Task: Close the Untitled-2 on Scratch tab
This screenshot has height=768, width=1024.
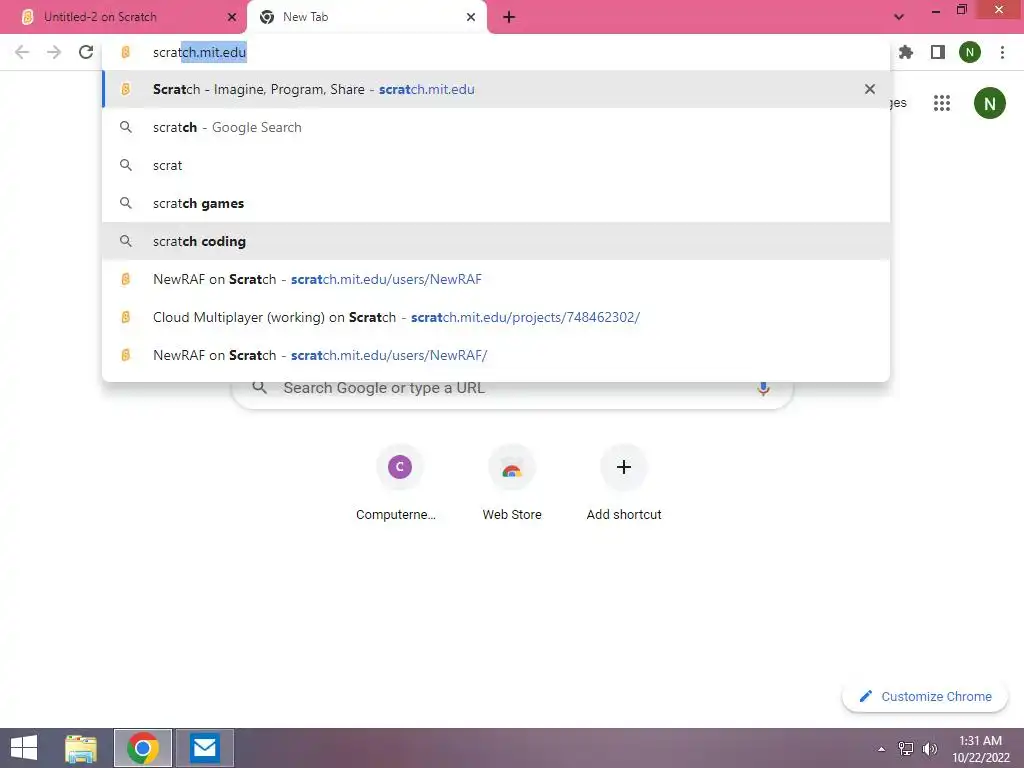Action: click(232, 17)
